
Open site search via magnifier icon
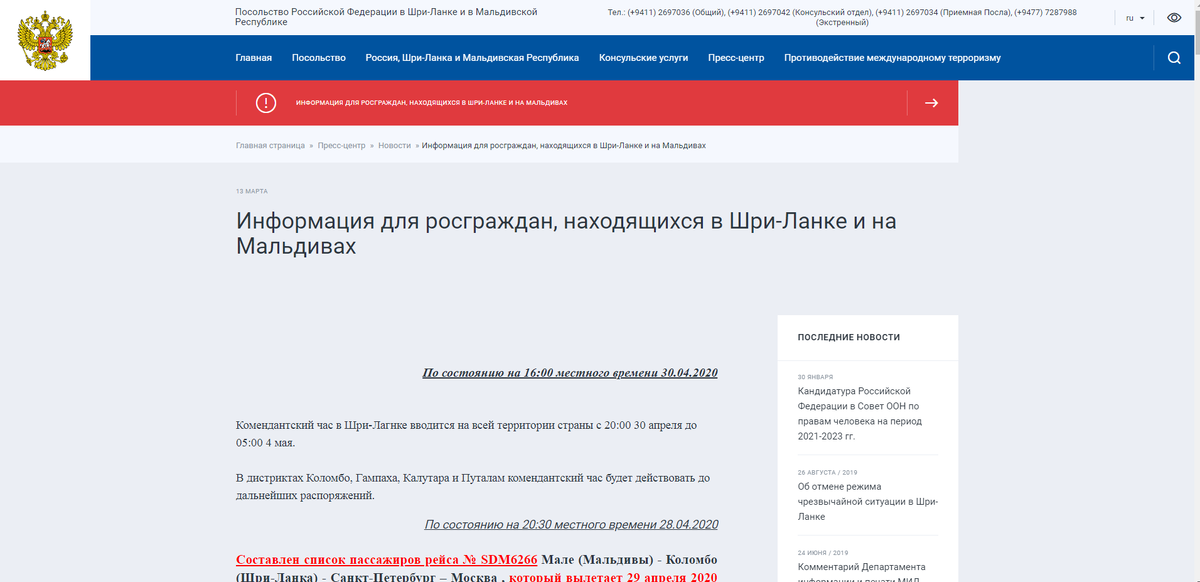[1173, 57]
